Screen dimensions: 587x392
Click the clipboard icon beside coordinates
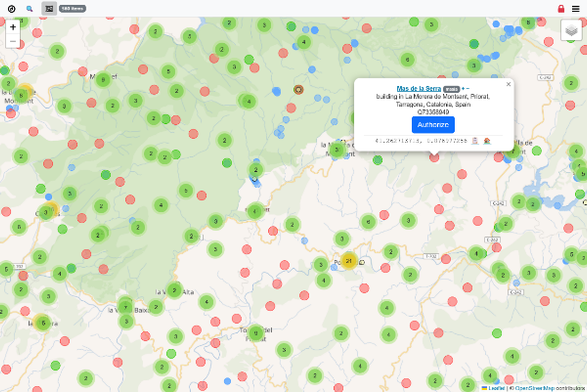click(x=475, y=141)
